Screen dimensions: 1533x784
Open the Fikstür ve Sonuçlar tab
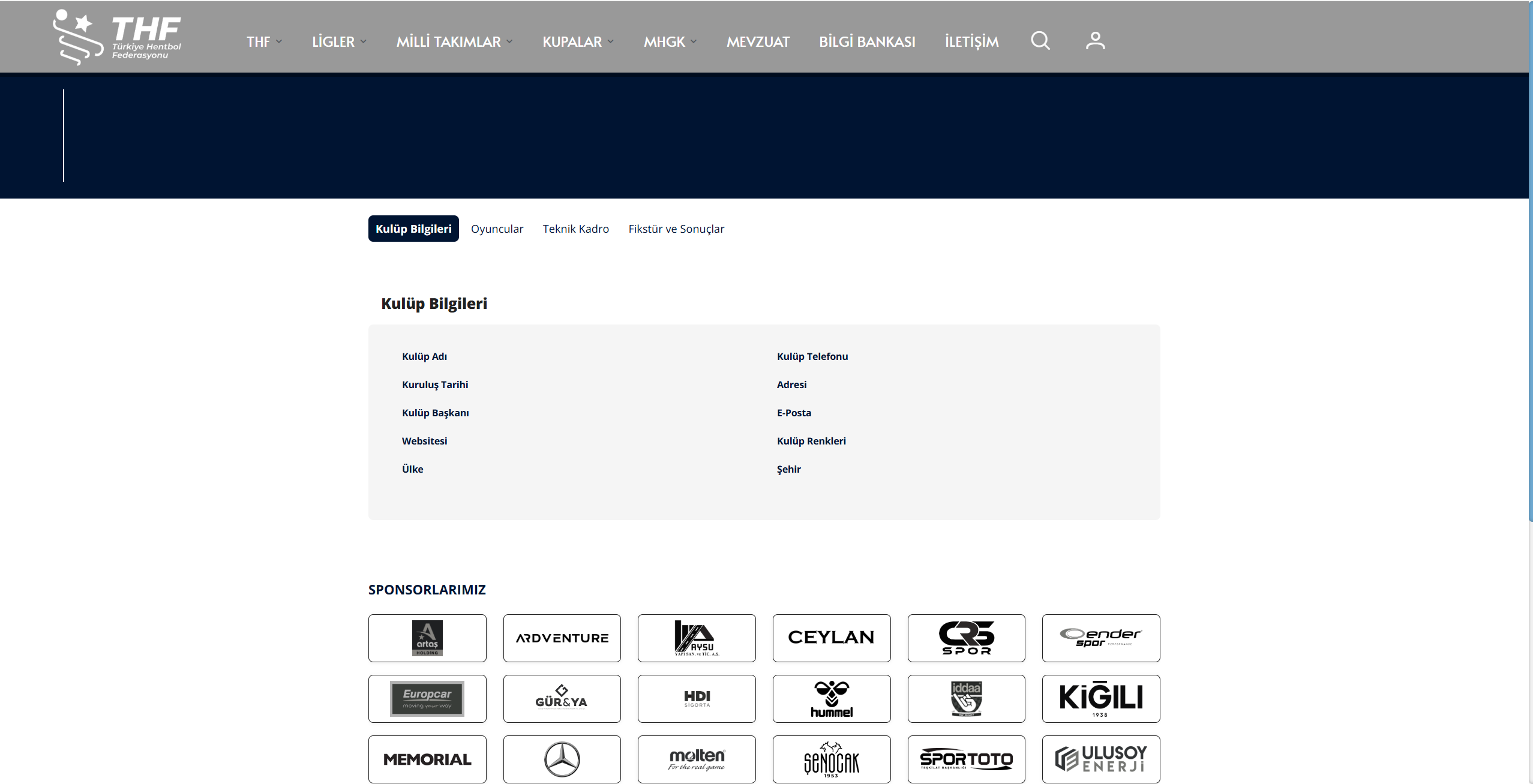click(x=676, y=229)
